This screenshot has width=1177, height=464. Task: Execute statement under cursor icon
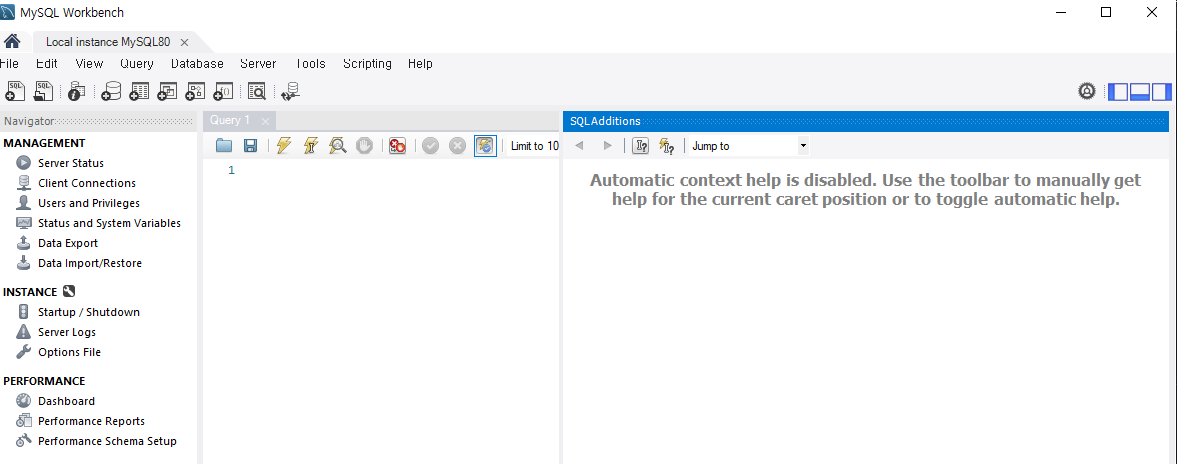pyautogui.click(x=311, y=146)
